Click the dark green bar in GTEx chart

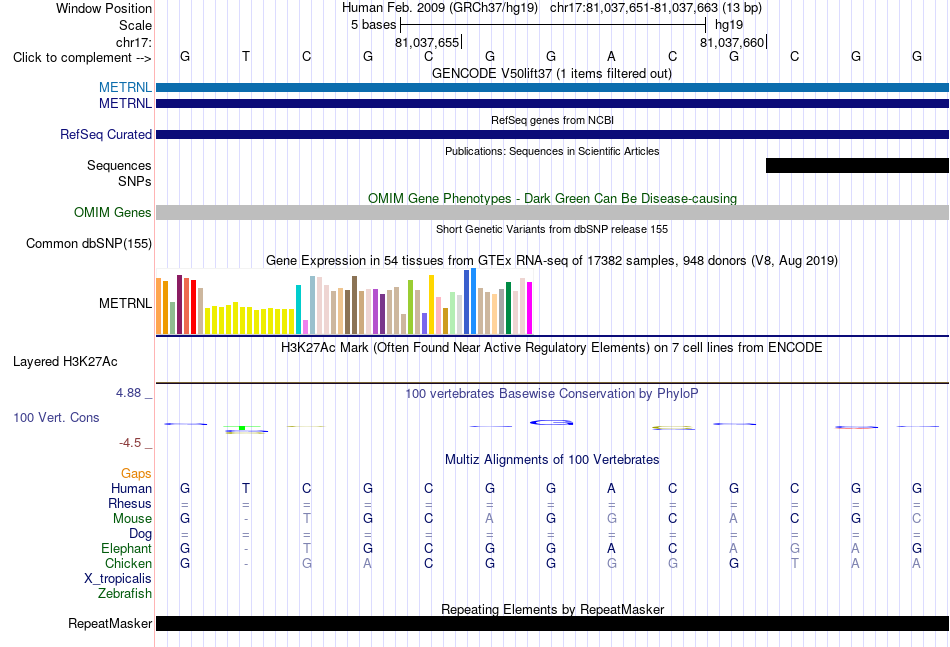(x=508, y=308)
